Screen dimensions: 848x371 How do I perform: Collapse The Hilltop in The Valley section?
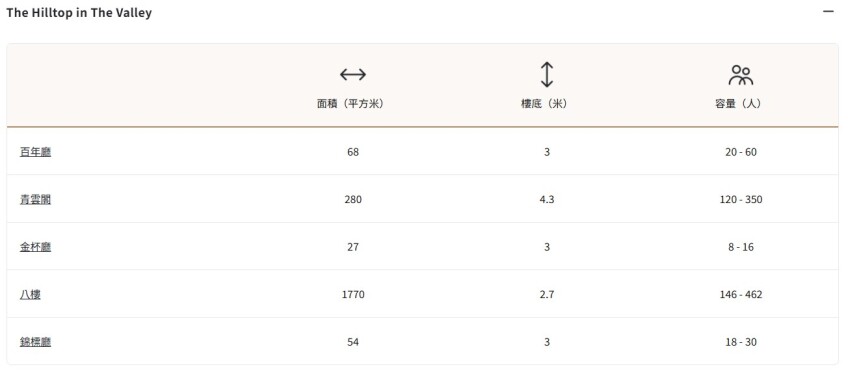pyautogui.click(x=828, y=11)
